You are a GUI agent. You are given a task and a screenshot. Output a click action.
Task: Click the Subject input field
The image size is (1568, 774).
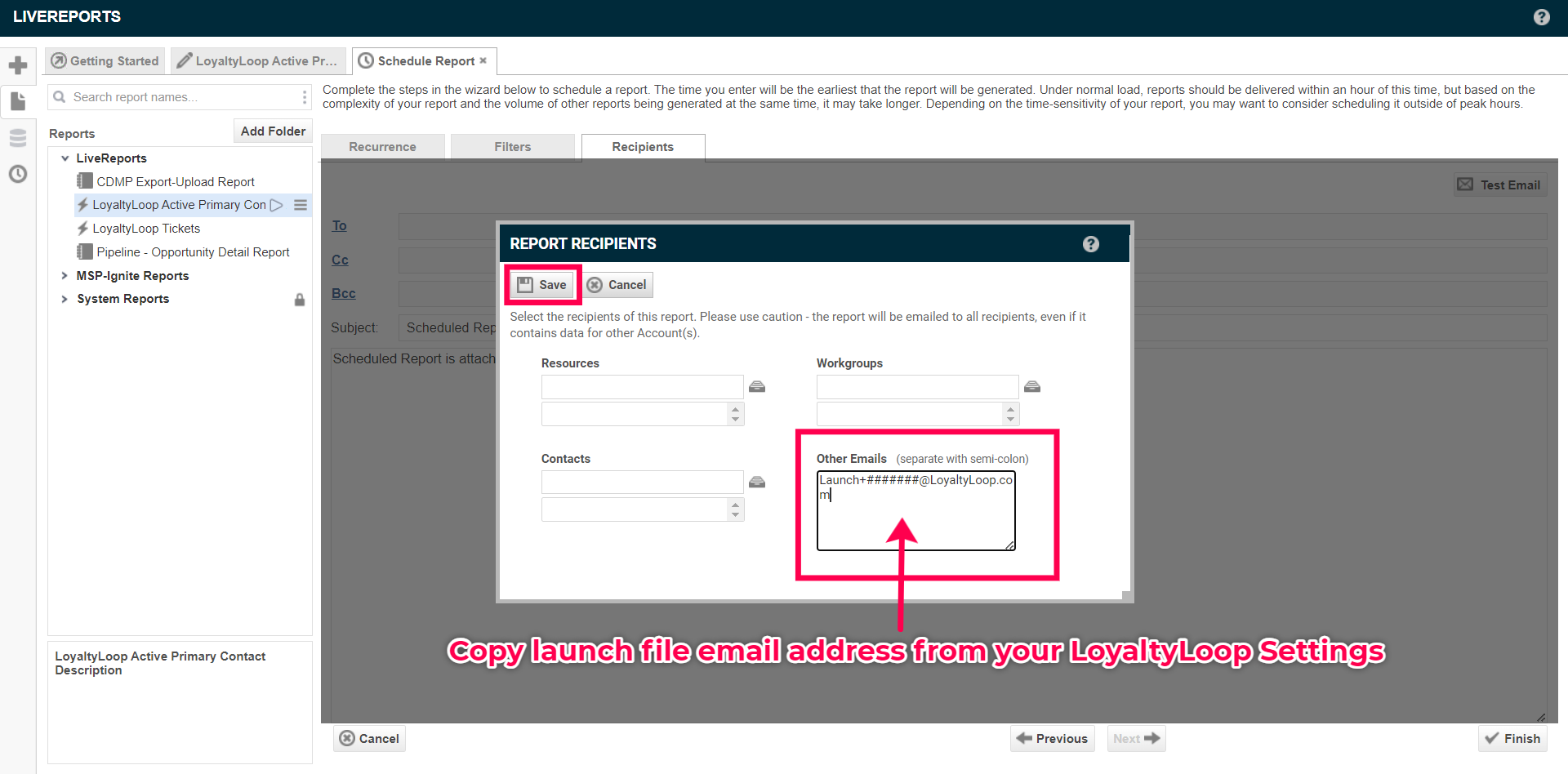(x=973, y=328)
